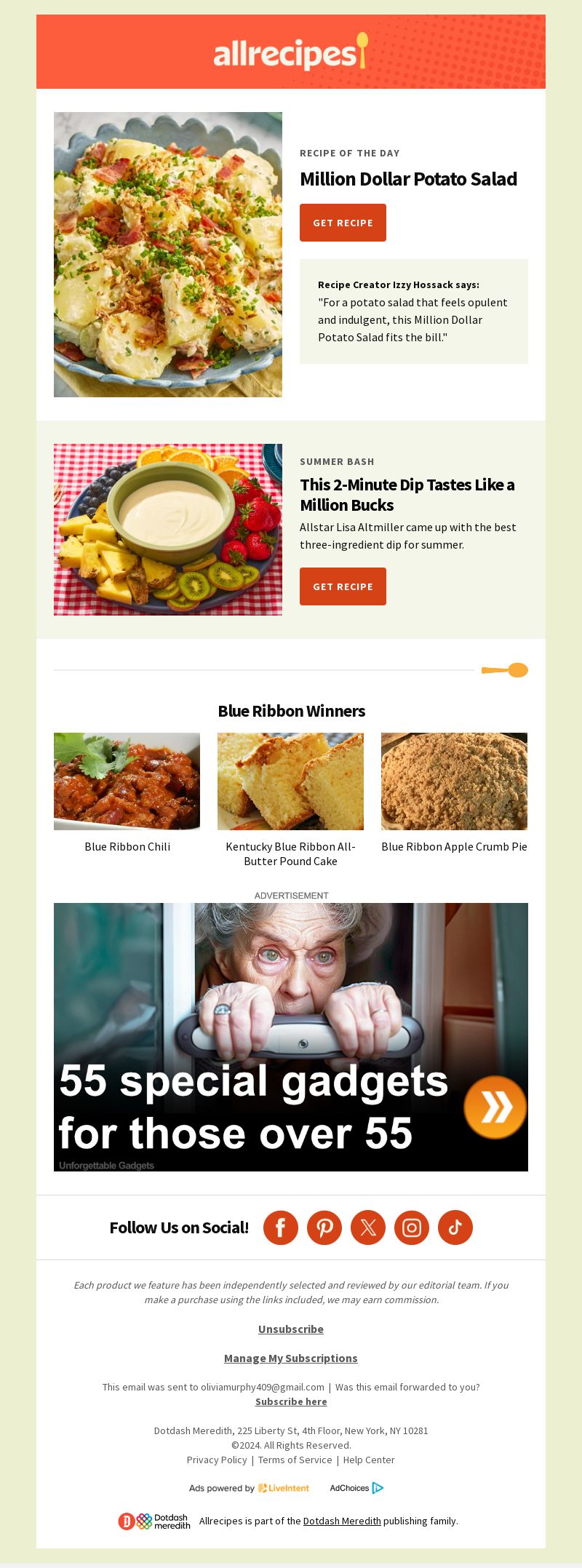Click the orange arrow on advertisement
The image size is (582, 1568).
495,1107
